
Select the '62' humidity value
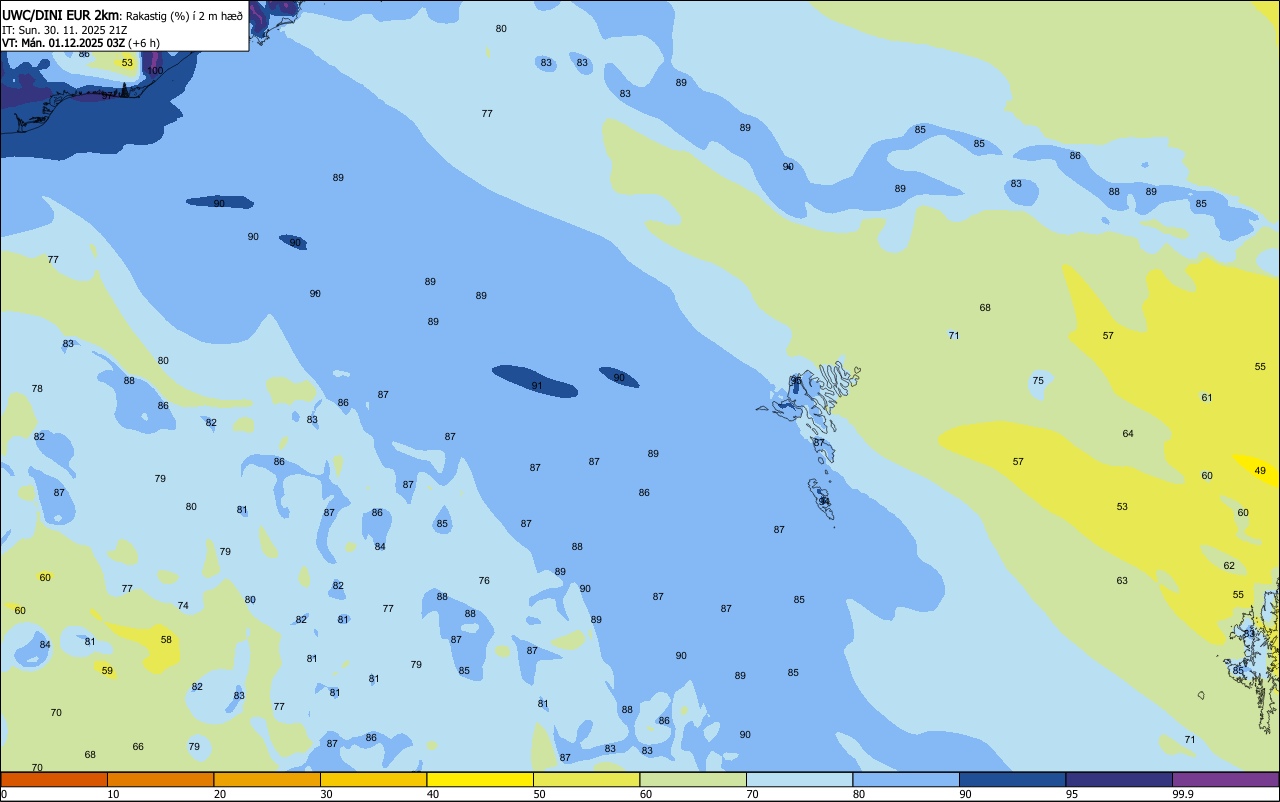pos(1229,566)
